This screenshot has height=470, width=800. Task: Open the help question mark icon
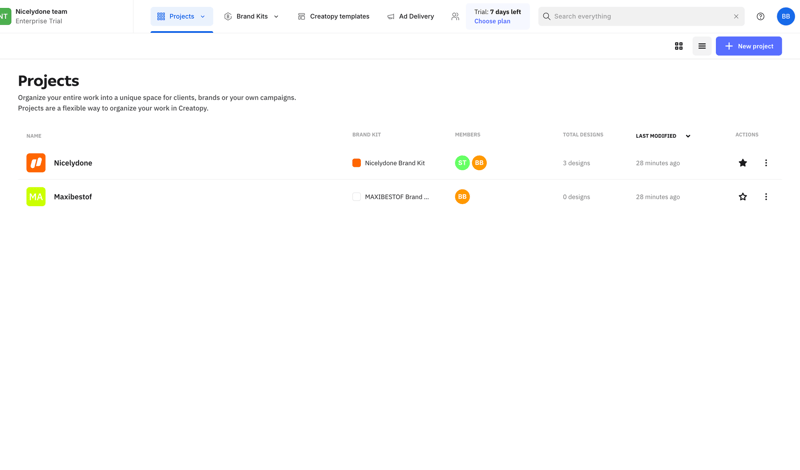(x=760, y=16)
